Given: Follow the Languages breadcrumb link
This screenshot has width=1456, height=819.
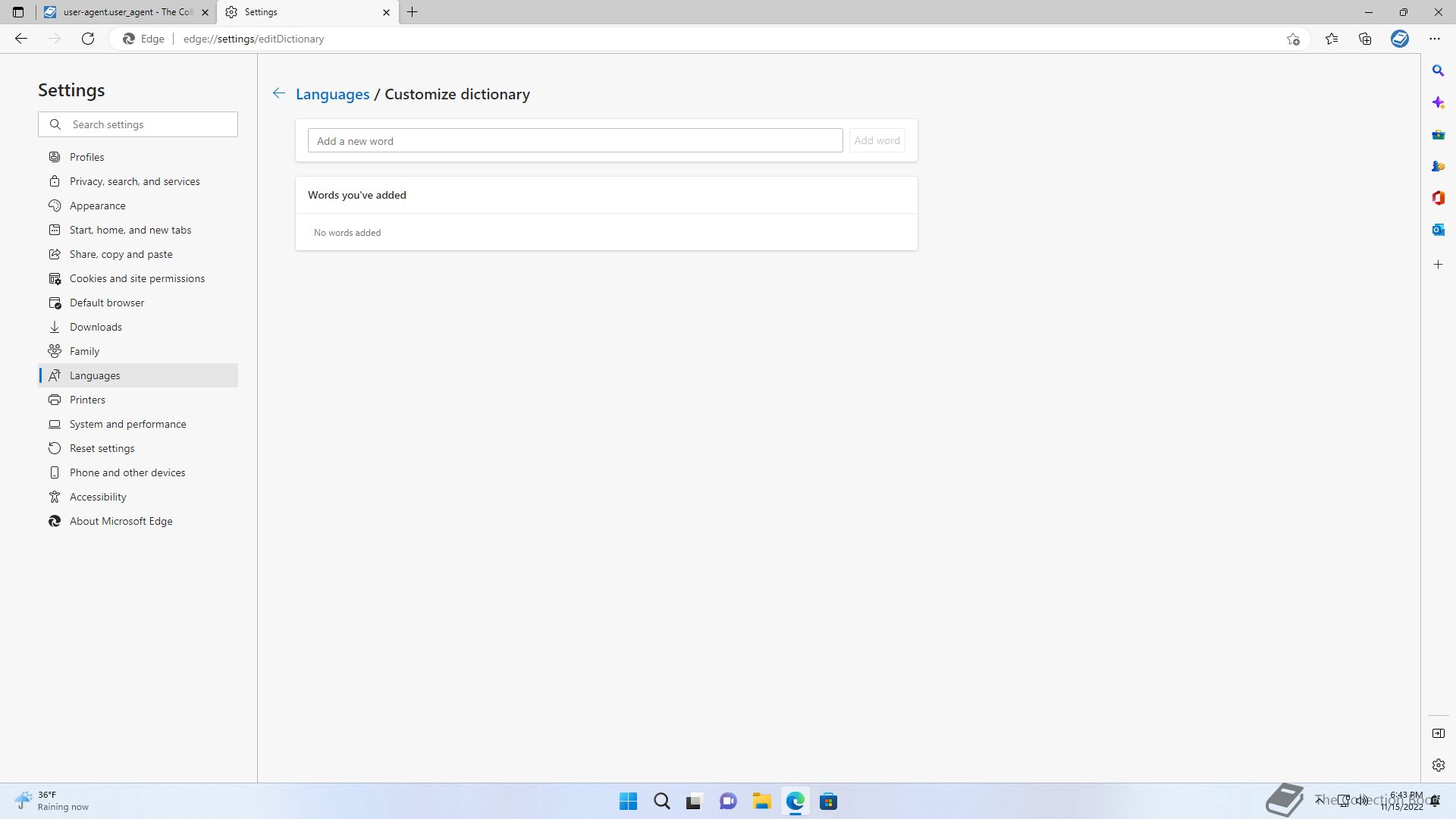Looking at the screenshot, I should click(332, 94).
